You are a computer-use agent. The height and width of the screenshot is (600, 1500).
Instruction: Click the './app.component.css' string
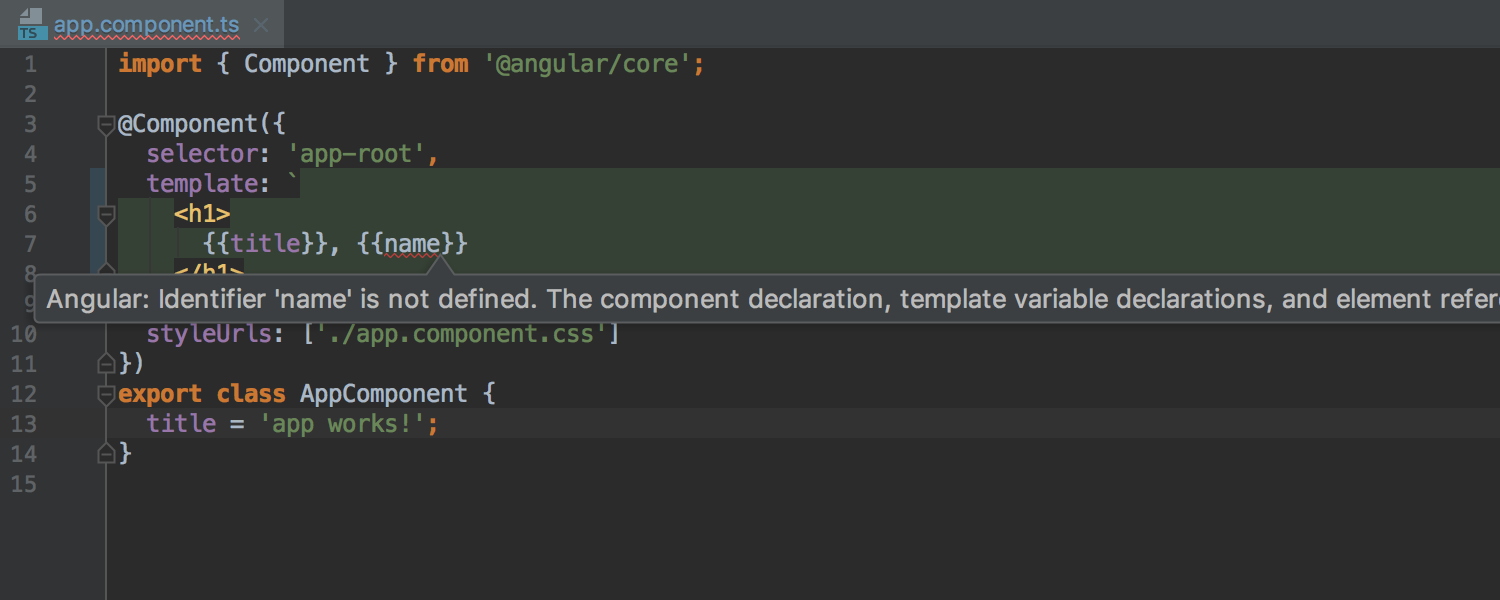[461, 334]
